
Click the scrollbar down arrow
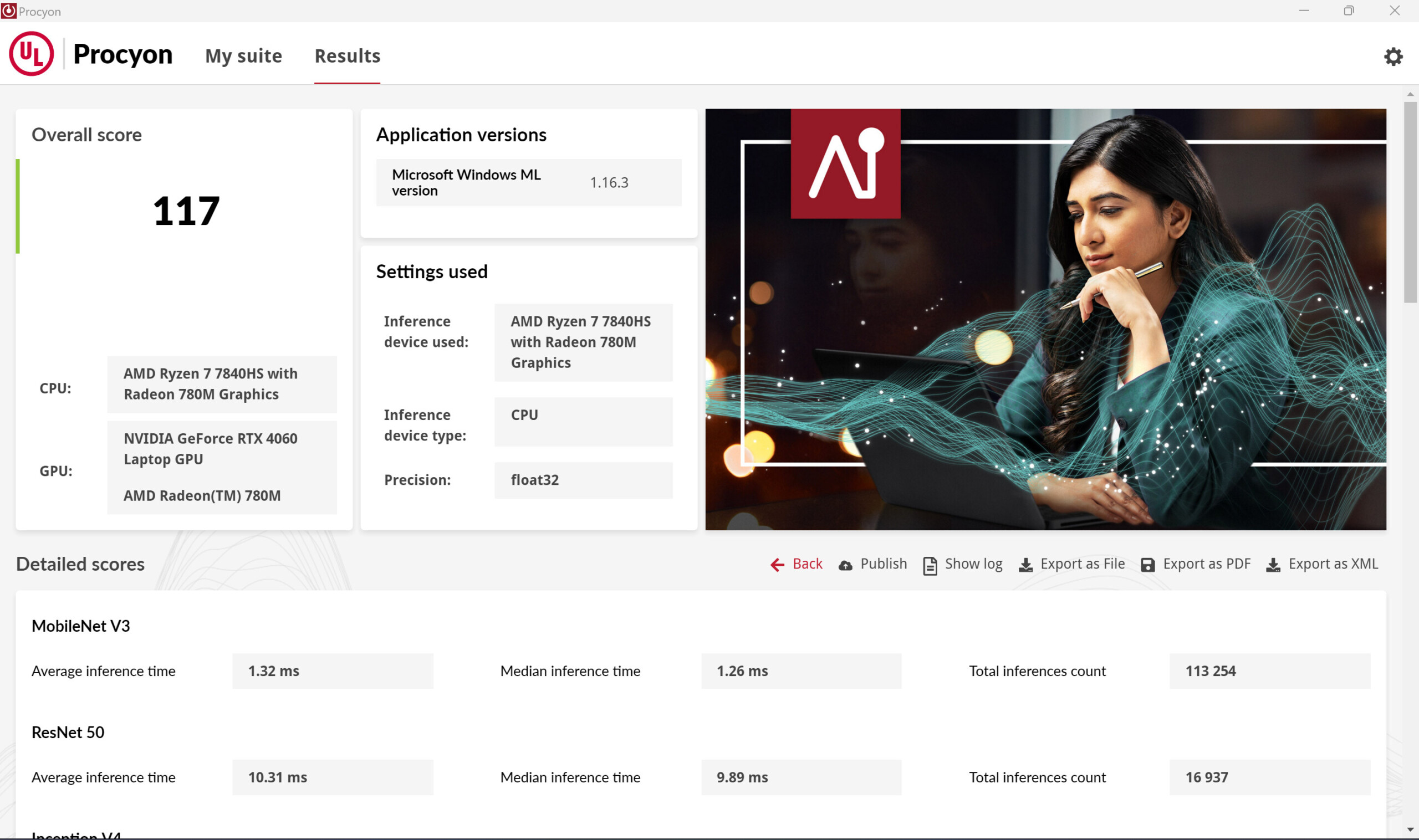pyautogui.click(x=1410, y=831)
